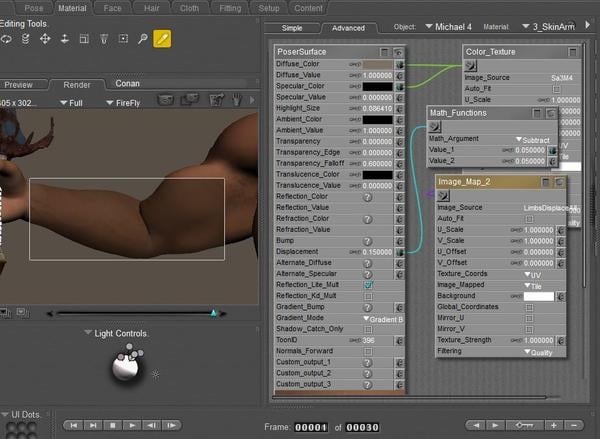Open Texture_Coords UV dropdown
Image resolution: width=600 pixels, height=439 pixels.
point(533,275)
